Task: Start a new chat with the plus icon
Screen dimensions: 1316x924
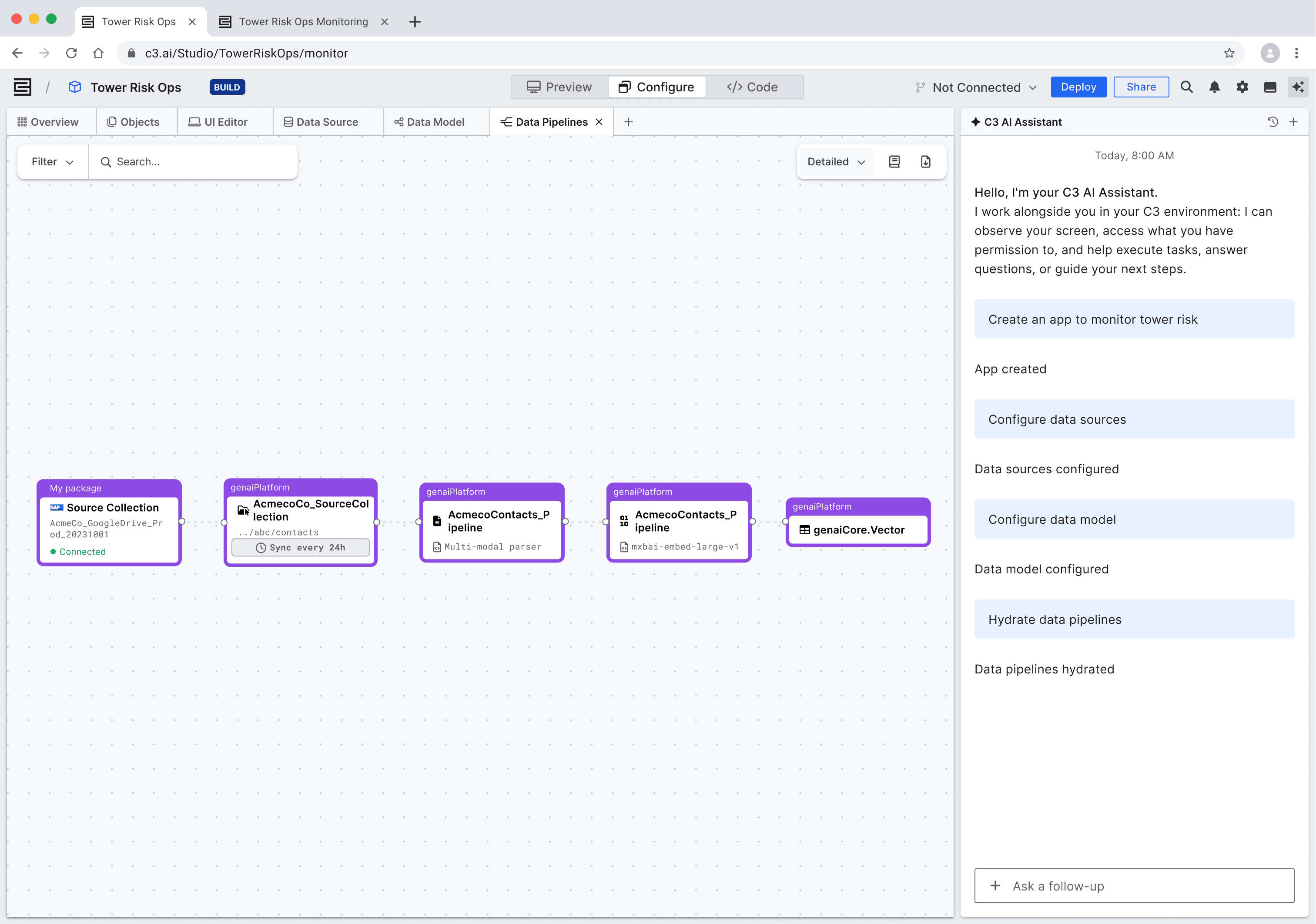Action: coord(1294,121)
